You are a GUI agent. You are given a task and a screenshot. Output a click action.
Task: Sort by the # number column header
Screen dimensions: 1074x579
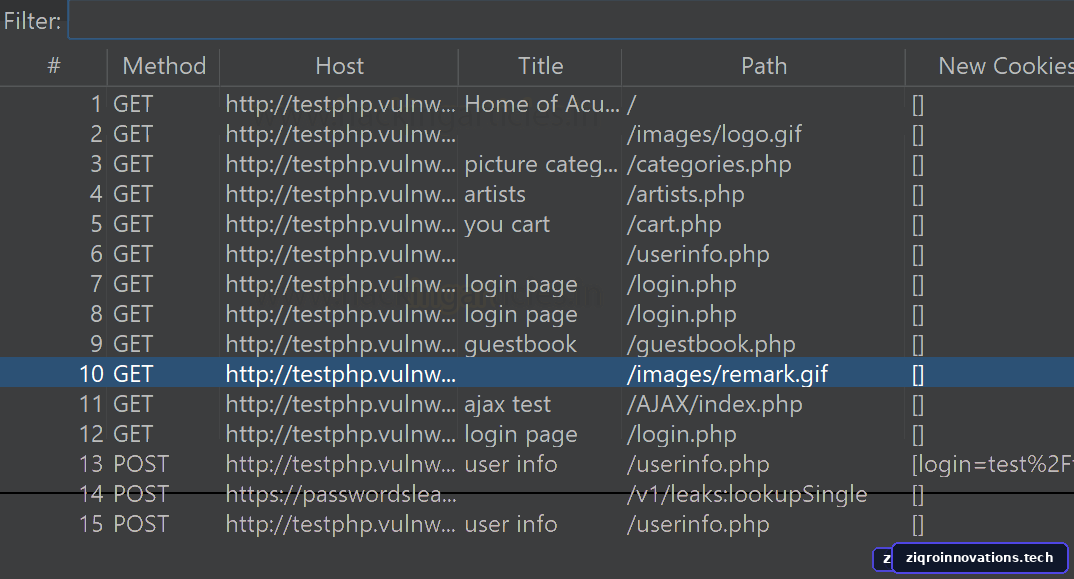coord(53,66)
